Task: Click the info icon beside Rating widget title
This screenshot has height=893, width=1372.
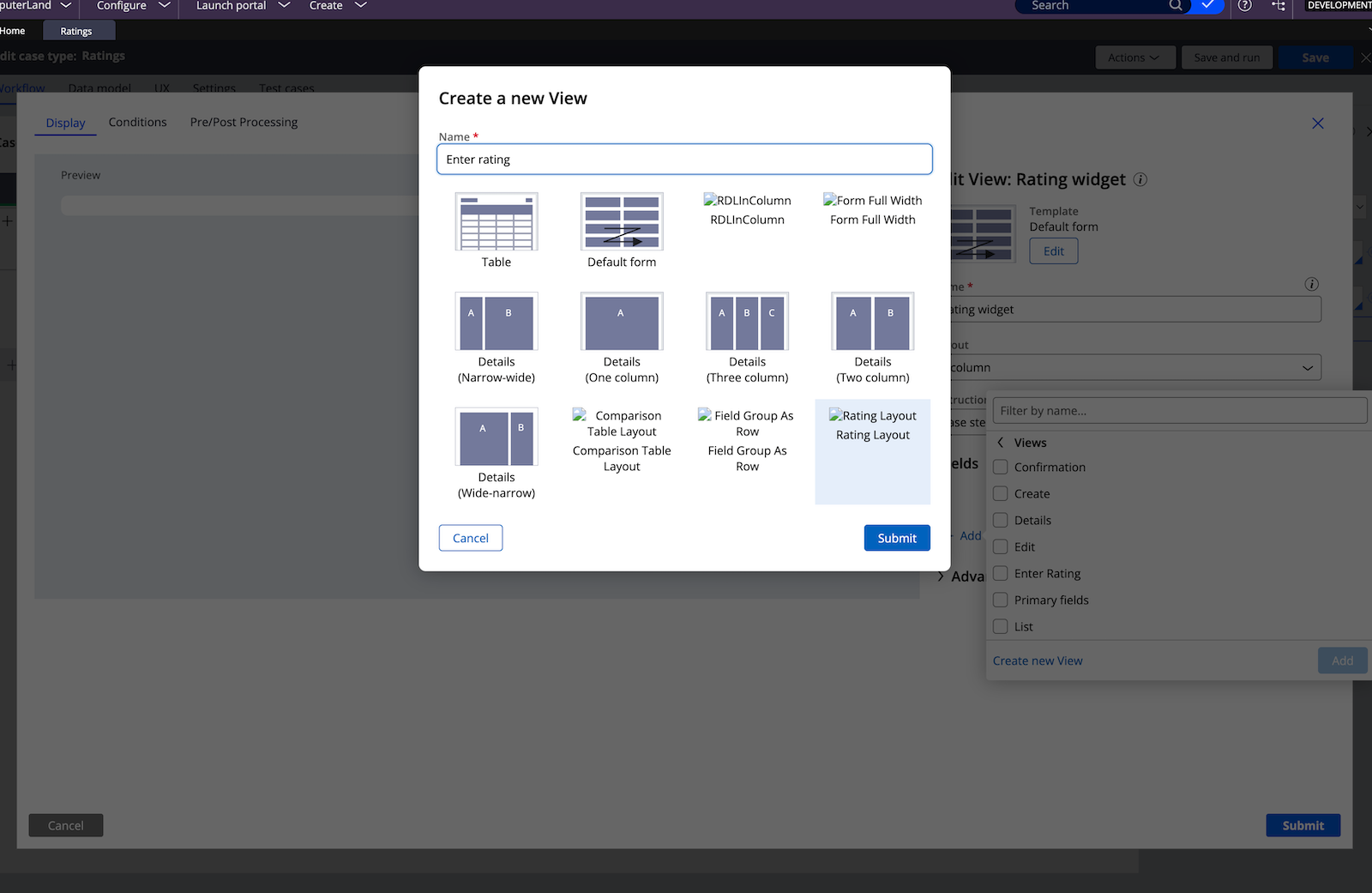Action: (x=1140, y=179)
